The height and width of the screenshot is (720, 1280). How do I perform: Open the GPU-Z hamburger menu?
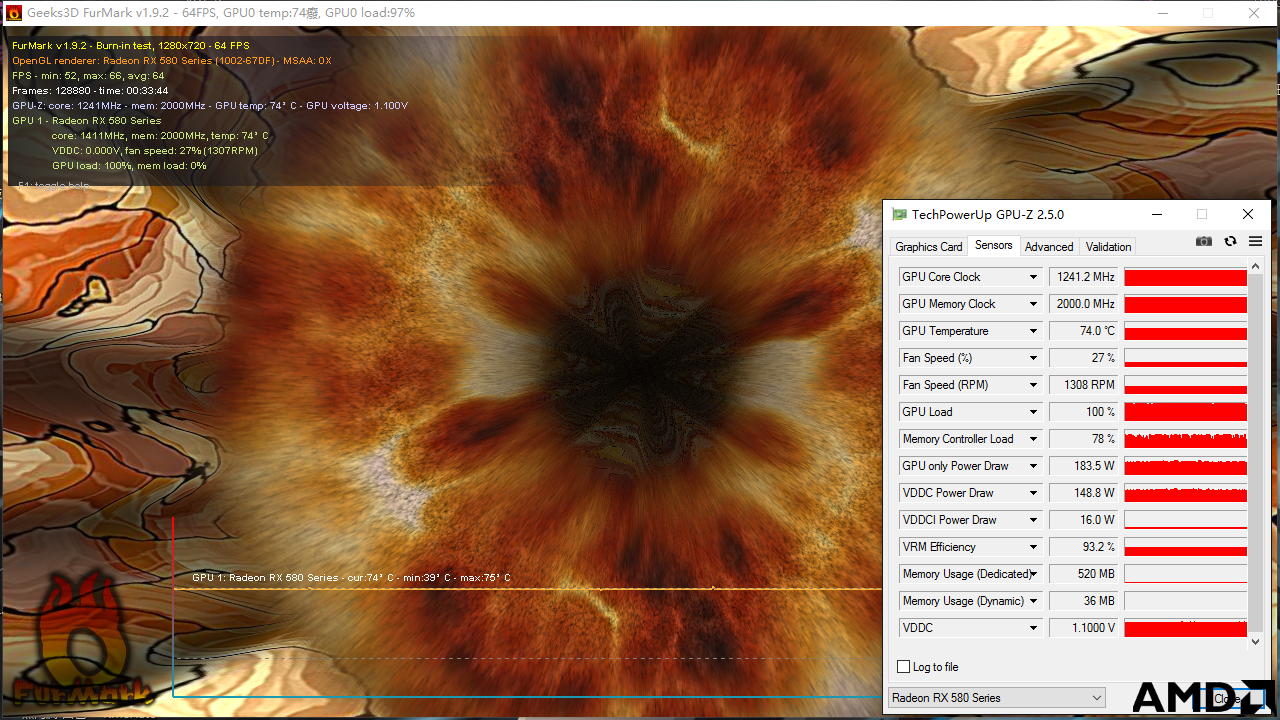(x=1255, y=241)
